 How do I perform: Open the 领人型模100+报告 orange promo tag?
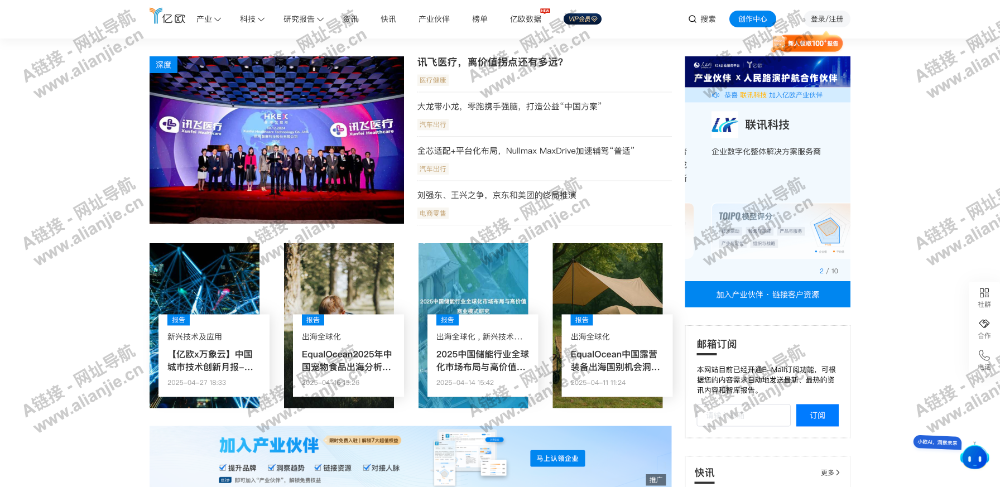pyautogui.click(x=808, y=43)
